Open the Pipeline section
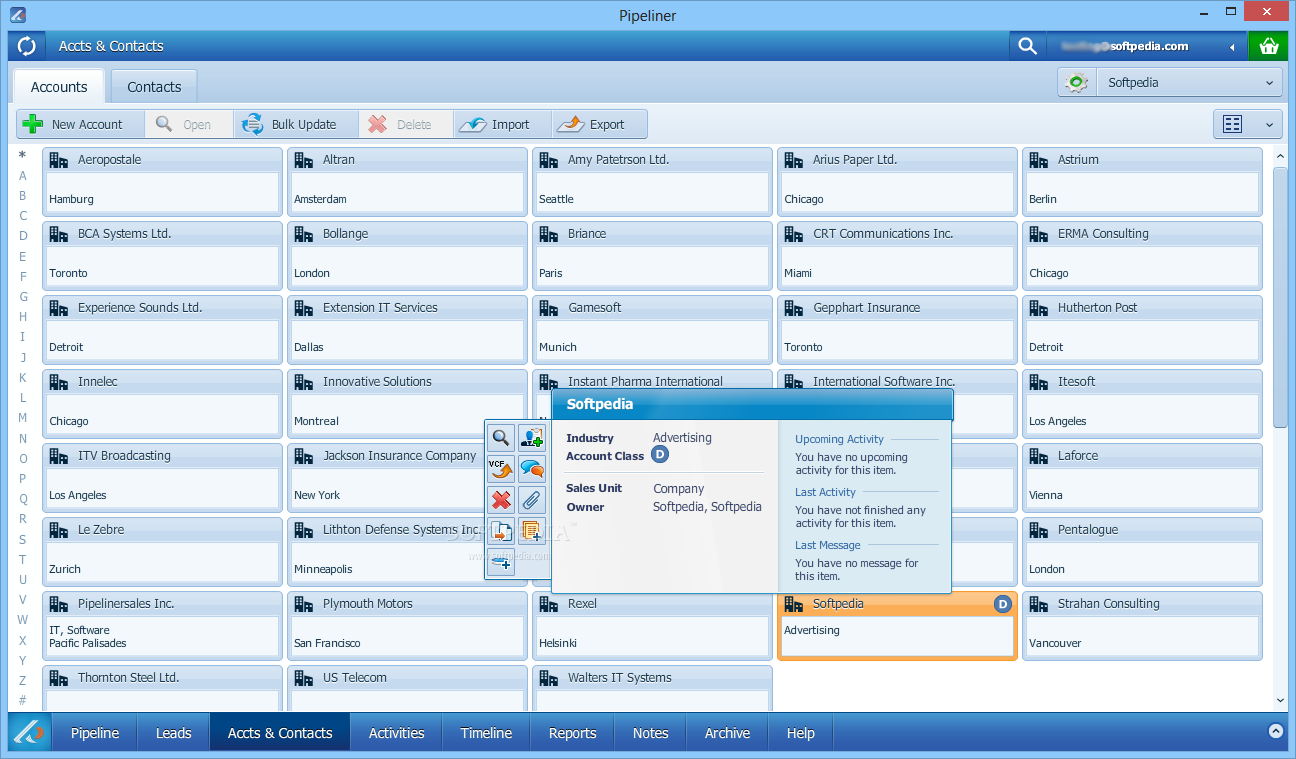1296x759 pixels. [95, 733]
